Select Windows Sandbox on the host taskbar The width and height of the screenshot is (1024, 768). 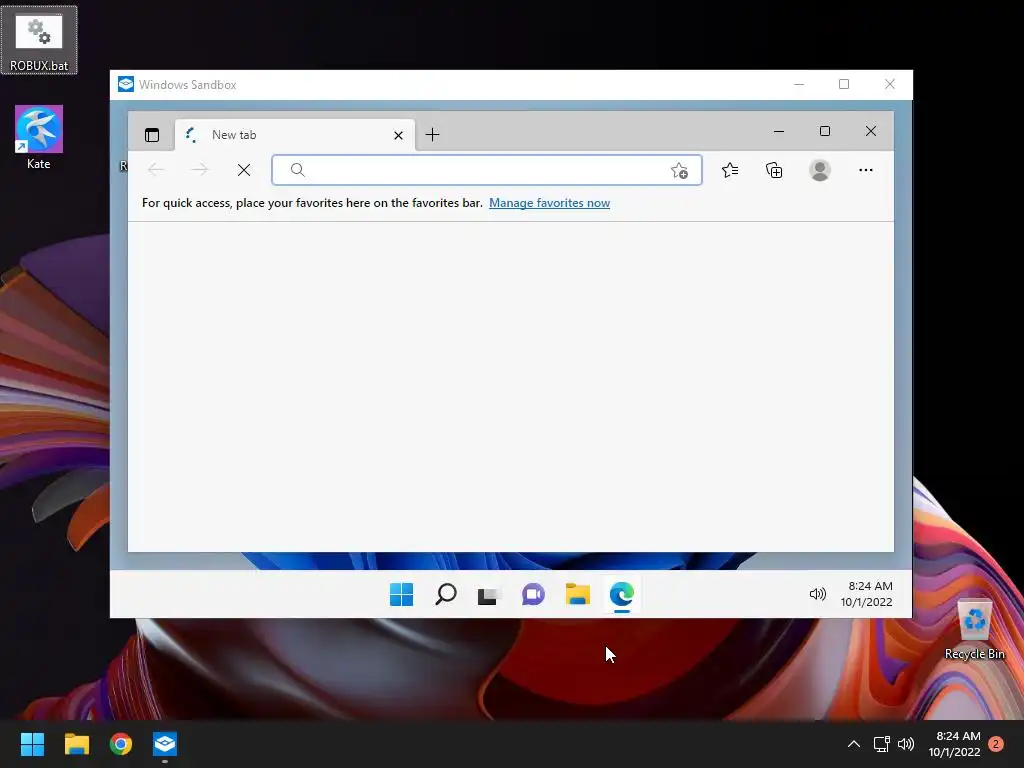pyautogui.click(x=165, y=744)
